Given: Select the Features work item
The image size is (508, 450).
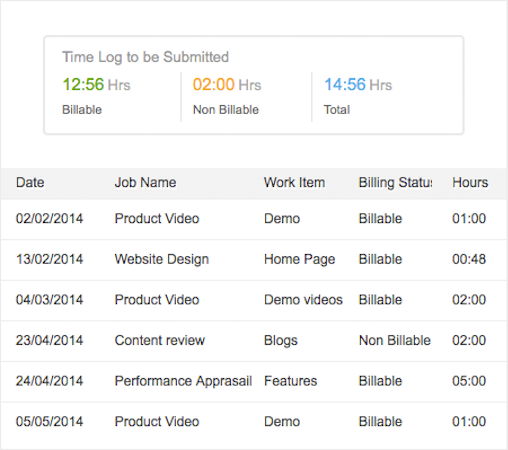Looking at the screenshot, I should click(290, 381).
